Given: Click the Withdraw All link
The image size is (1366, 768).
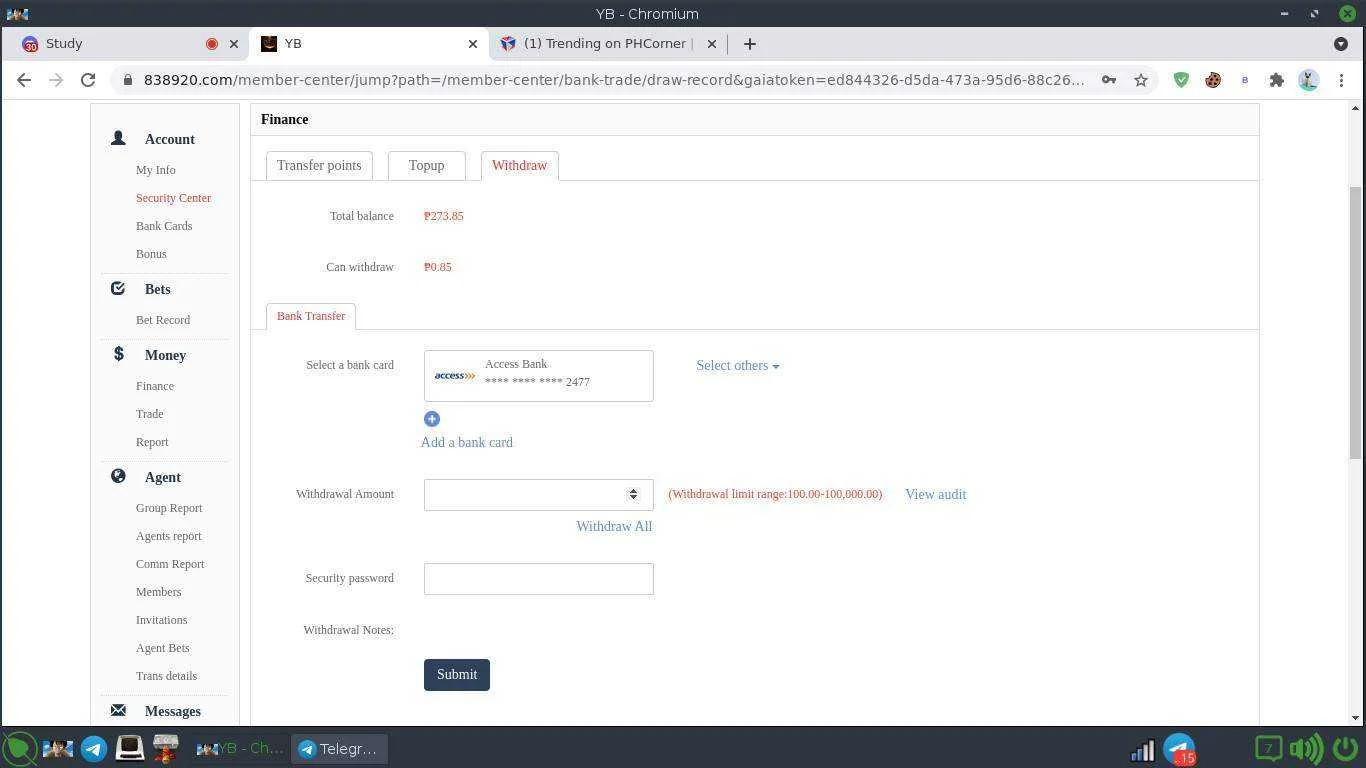Looking at the screenshot, I should coord(614,526).
